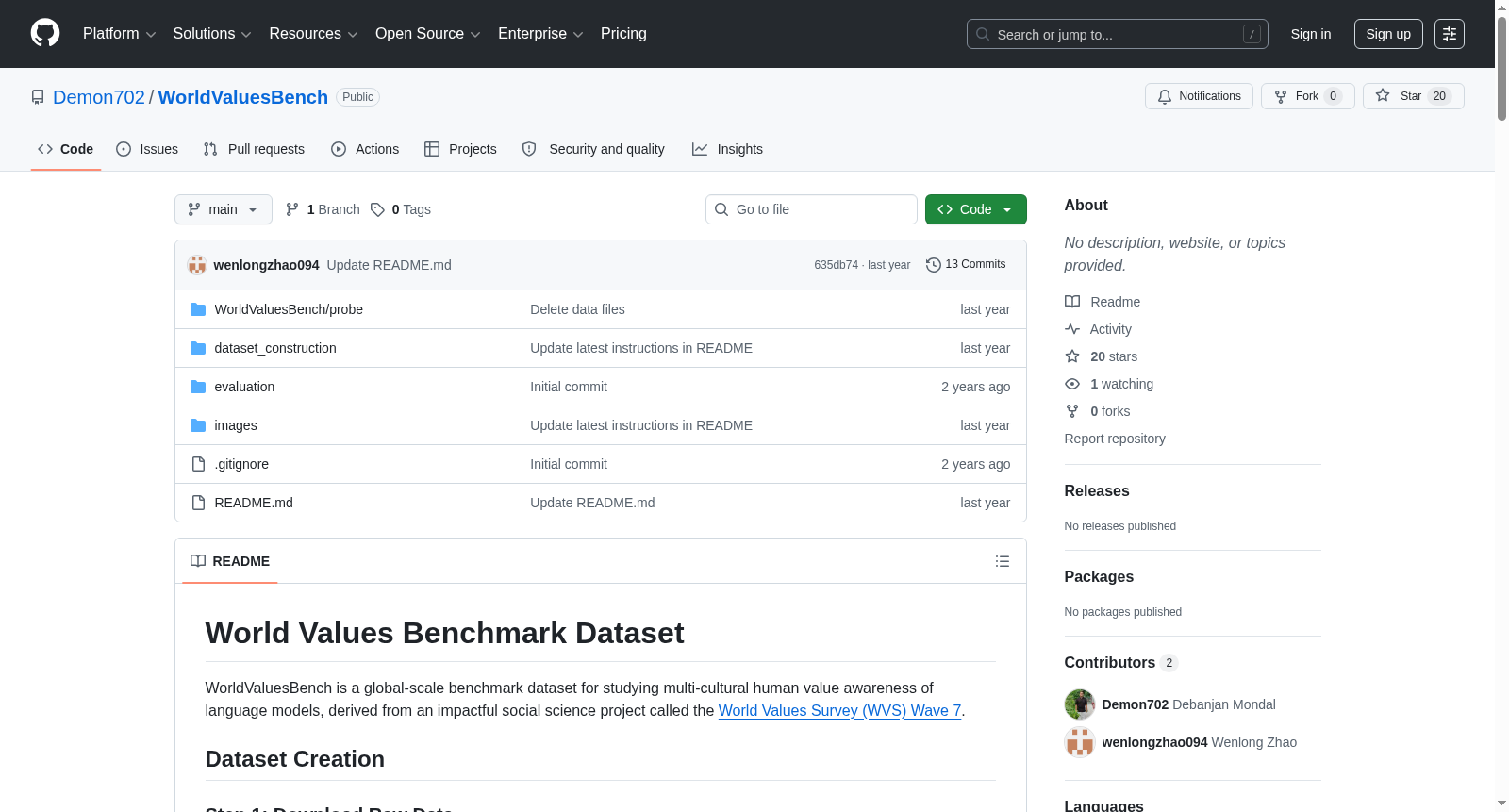This screenshot has height=812, width=1509.
Task: Click the magnifier icon in the search bar
Action: tap(983, 35)
